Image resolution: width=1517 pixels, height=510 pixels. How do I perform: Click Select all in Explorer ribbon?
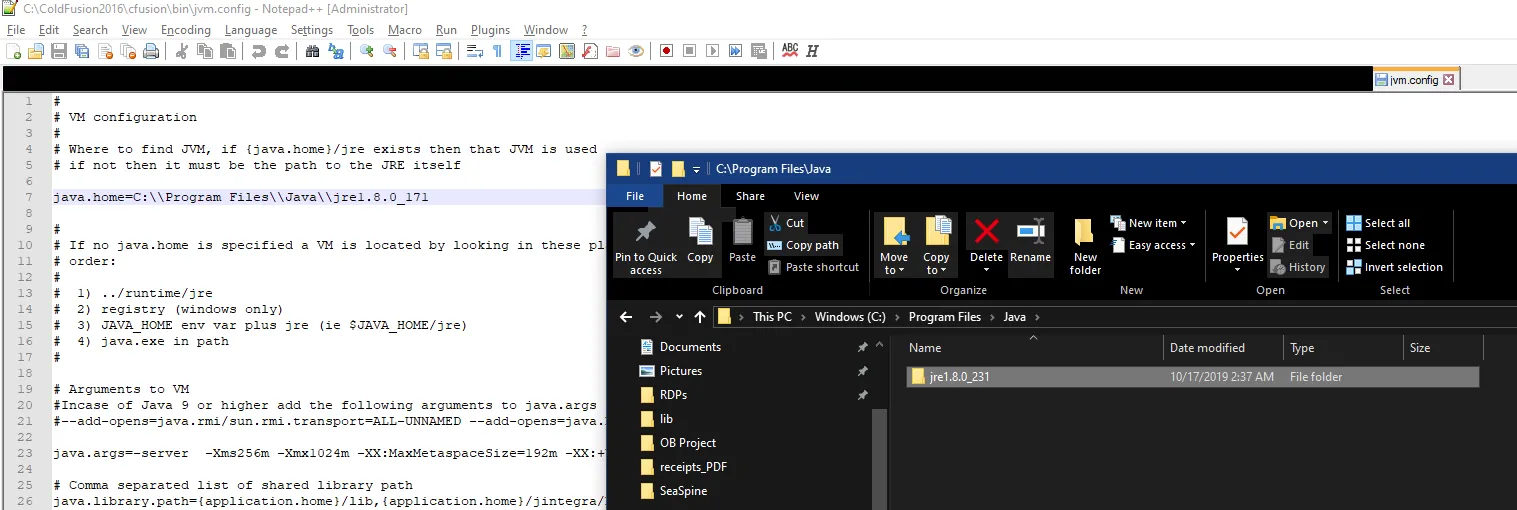(x=1378, y=223)
